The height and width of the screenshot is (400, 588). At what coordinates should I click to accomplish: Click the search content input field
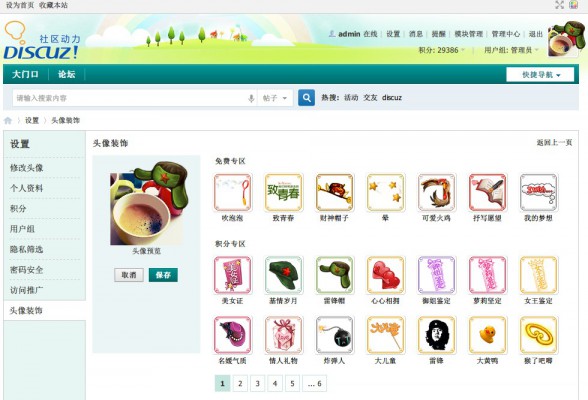tap(130, 98)
